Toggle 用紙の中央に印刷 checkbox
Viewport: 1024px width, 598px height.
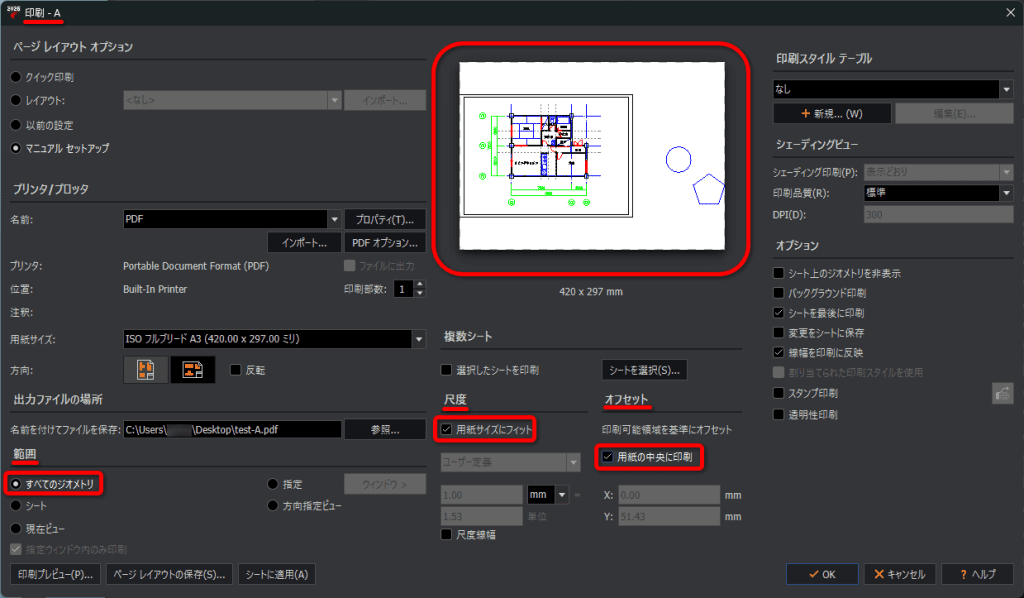(x=607, y=456)
